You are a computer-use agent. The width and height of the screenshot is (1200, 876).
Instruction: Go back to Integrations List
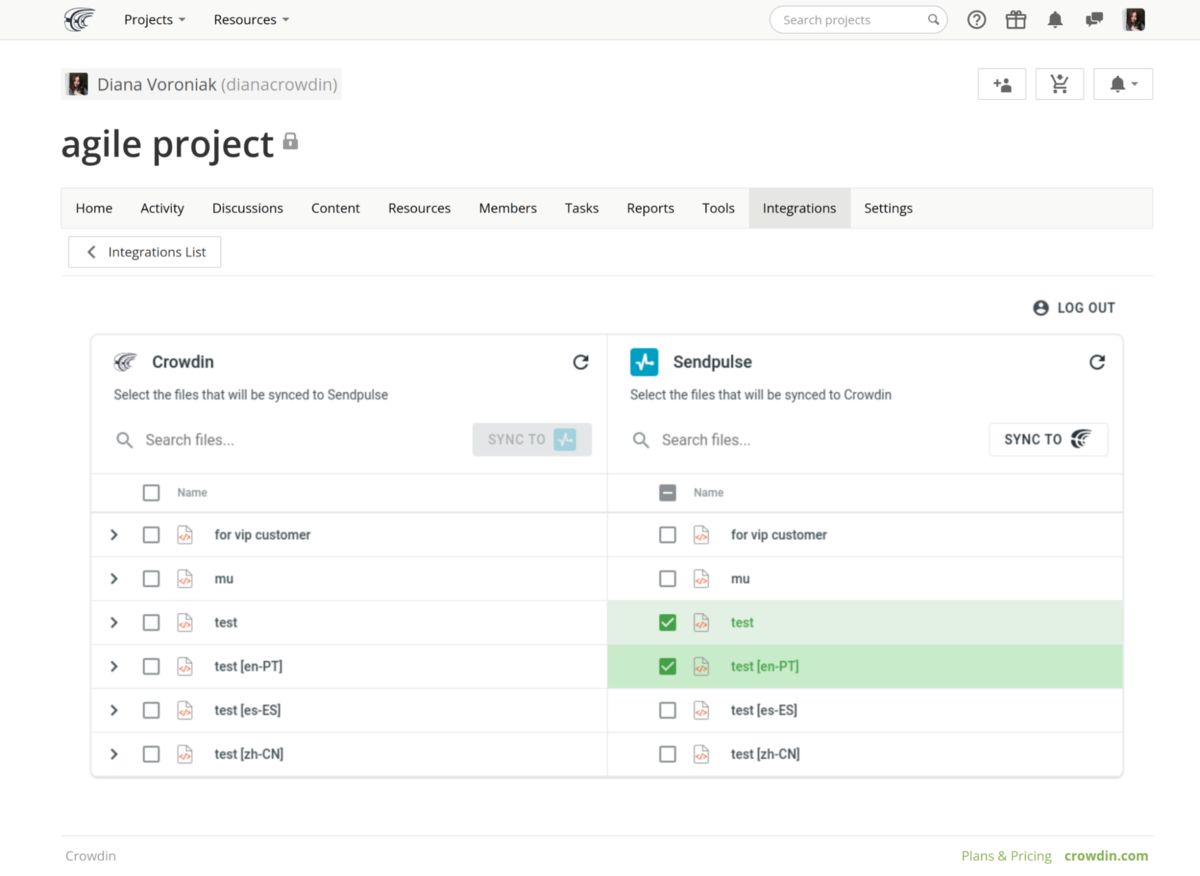pyautogui.click(x=145, y=252)
